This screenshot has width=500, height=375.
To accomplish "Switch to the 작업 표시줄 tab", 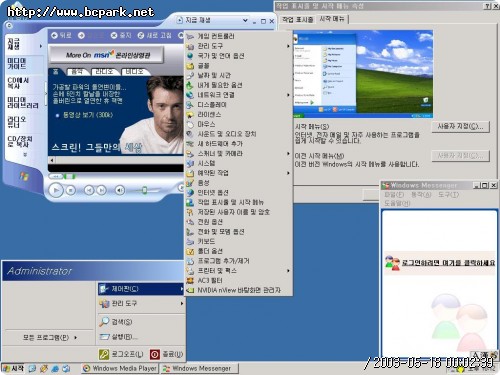I will (x=298, y=19).
